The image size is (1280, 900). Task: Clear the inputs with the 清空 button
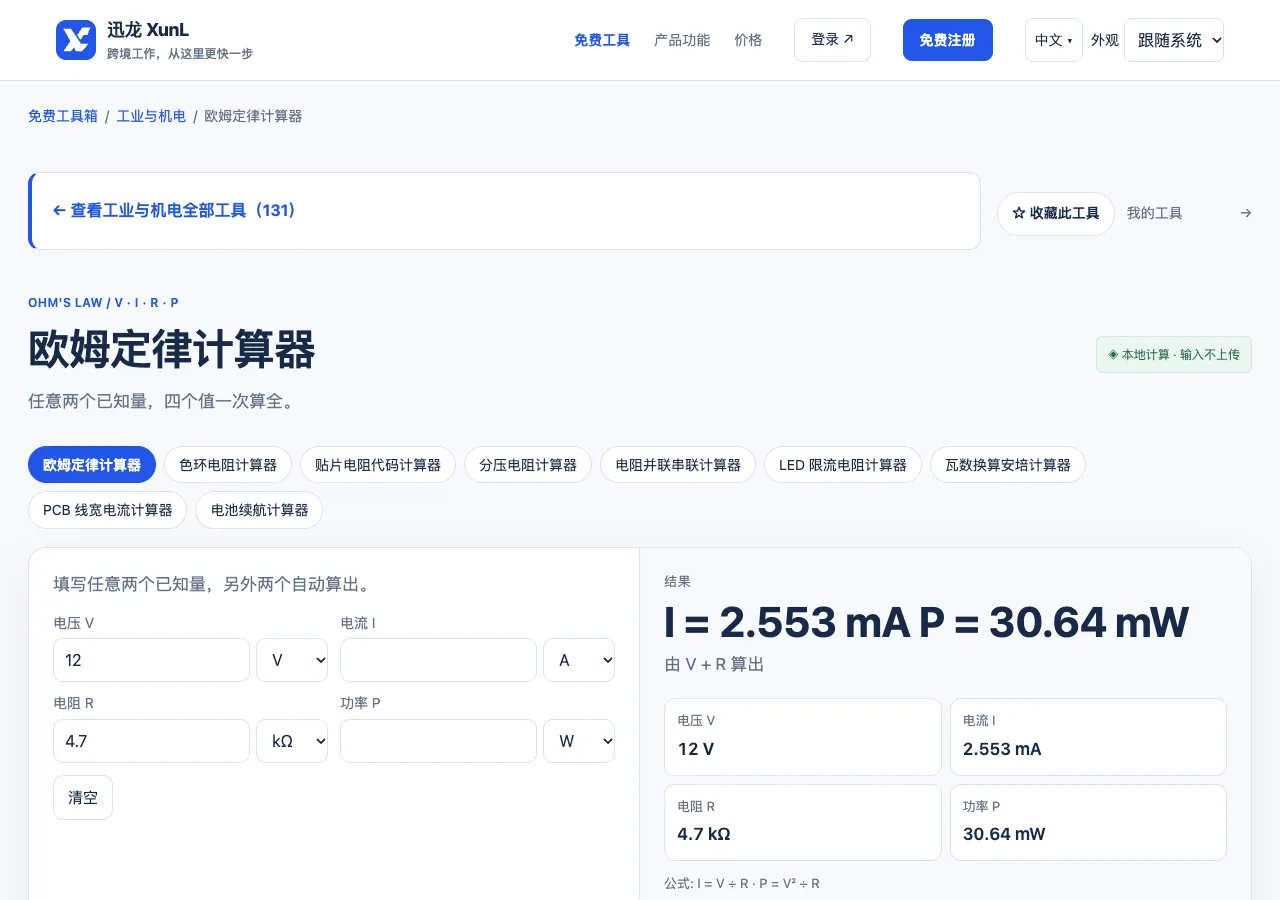pos(83,797)
